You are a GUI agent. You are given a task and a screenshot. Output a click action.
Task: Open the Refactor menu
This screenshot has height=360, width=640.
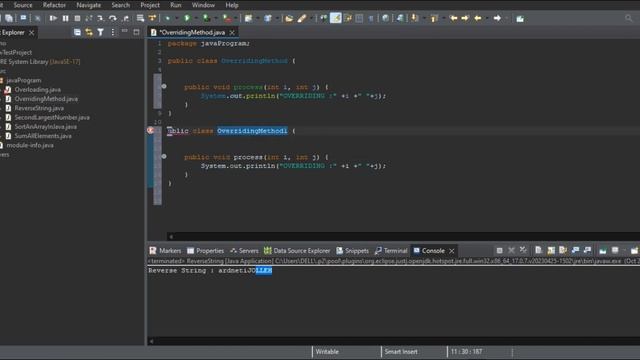click(x=54, y=5)
